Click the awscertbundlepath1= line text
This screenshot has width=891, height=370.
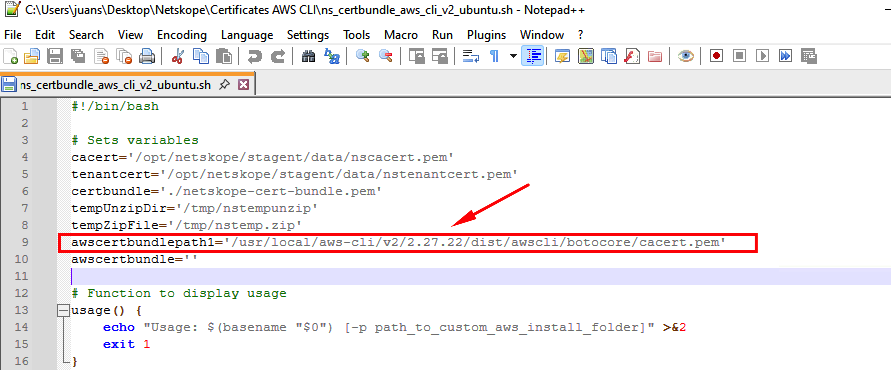click(399, 242)
